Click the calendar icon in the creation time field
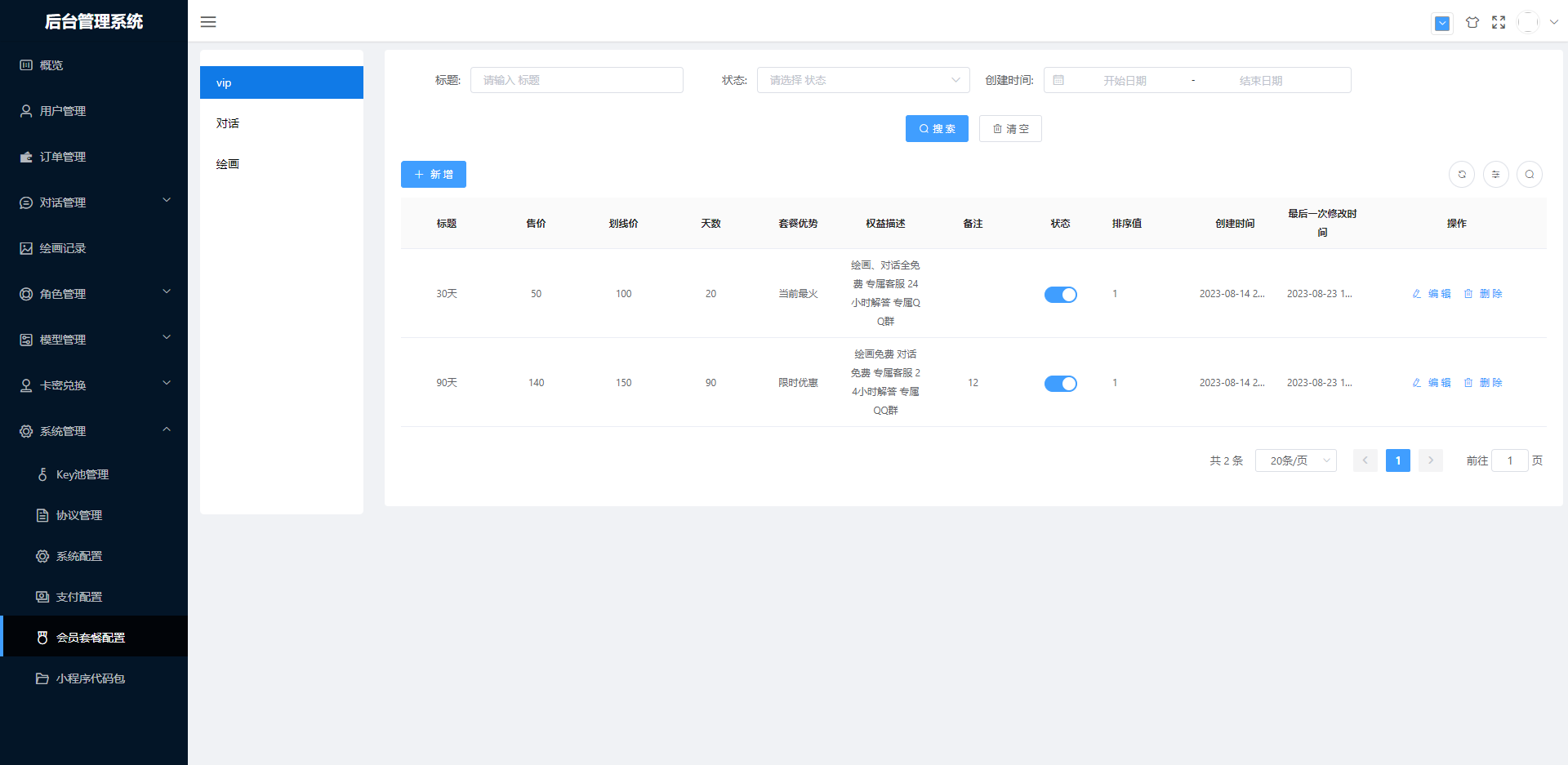Screen dimensions: 1568x765 (x=1058, y=80)
